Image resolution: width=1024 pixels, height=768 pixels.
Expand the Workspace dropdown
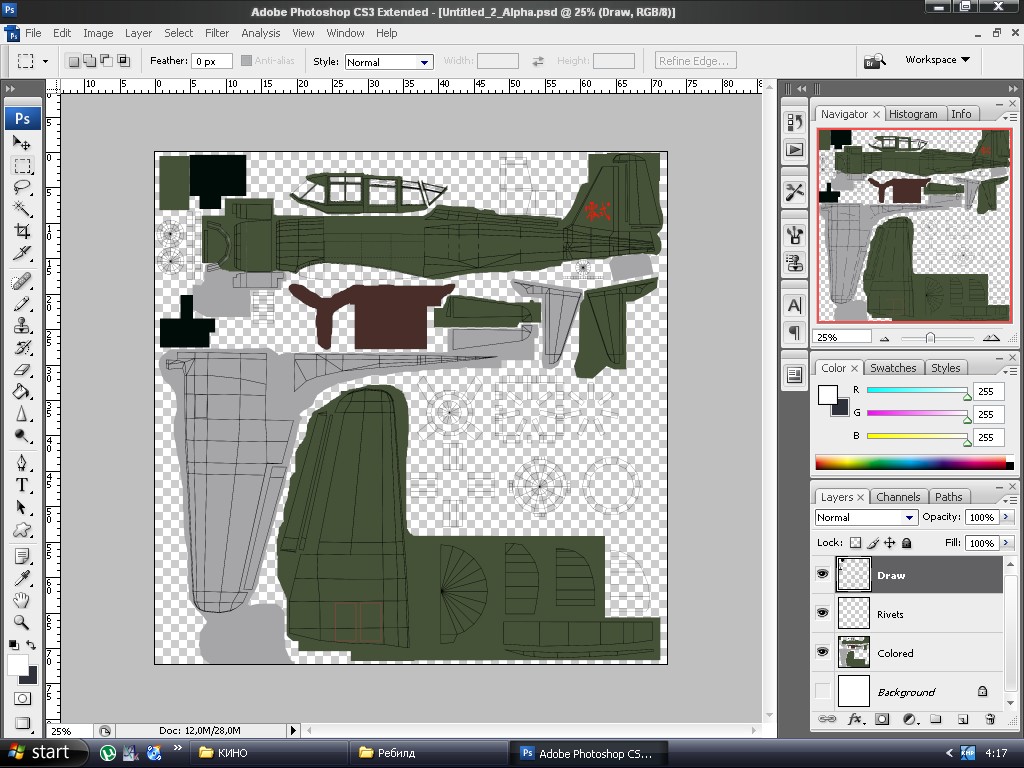(937, 60)
